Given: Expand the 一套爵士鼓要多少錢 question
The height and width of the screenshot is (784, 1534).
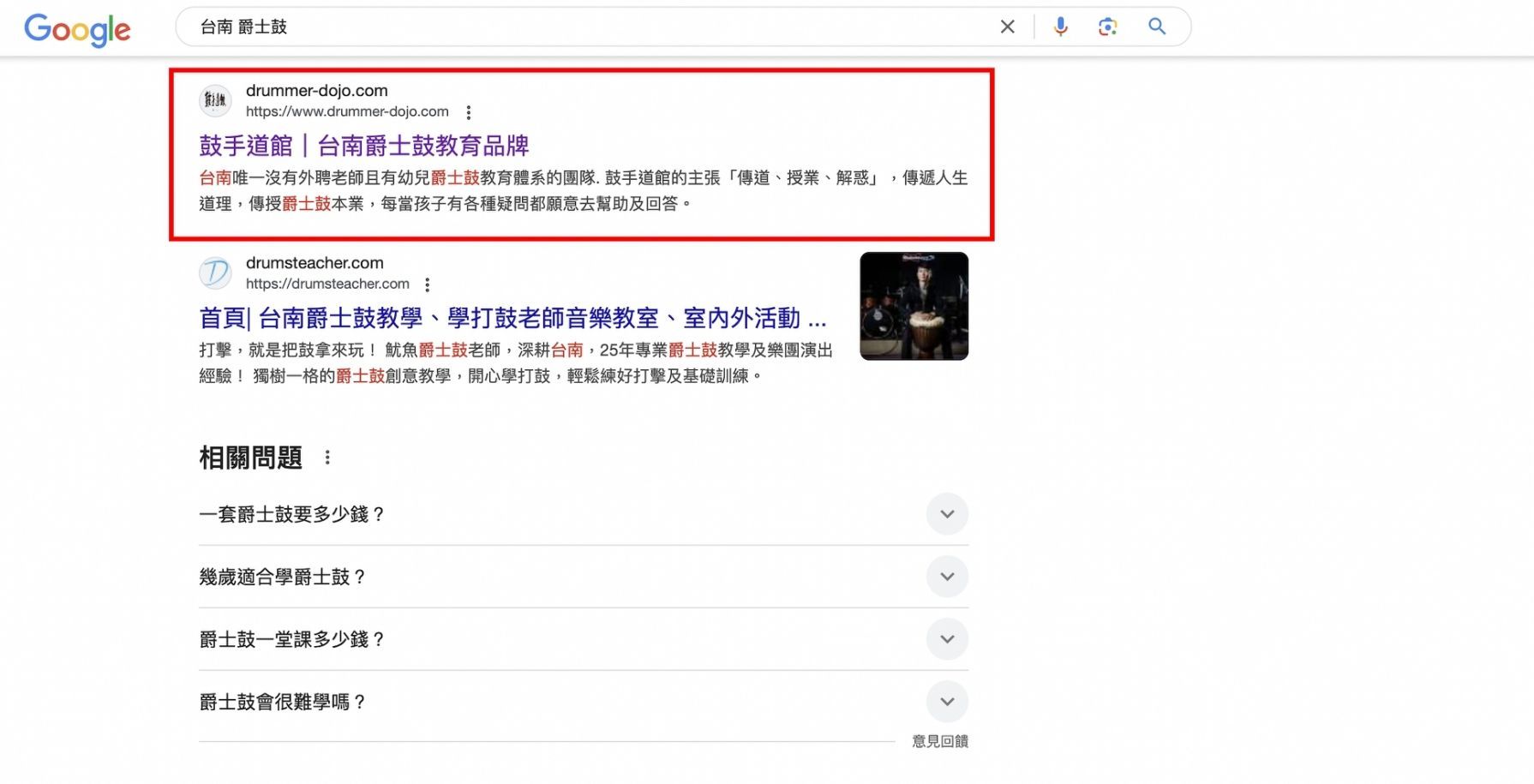Looking at the screenshot, I should click(x=947, y=514).
